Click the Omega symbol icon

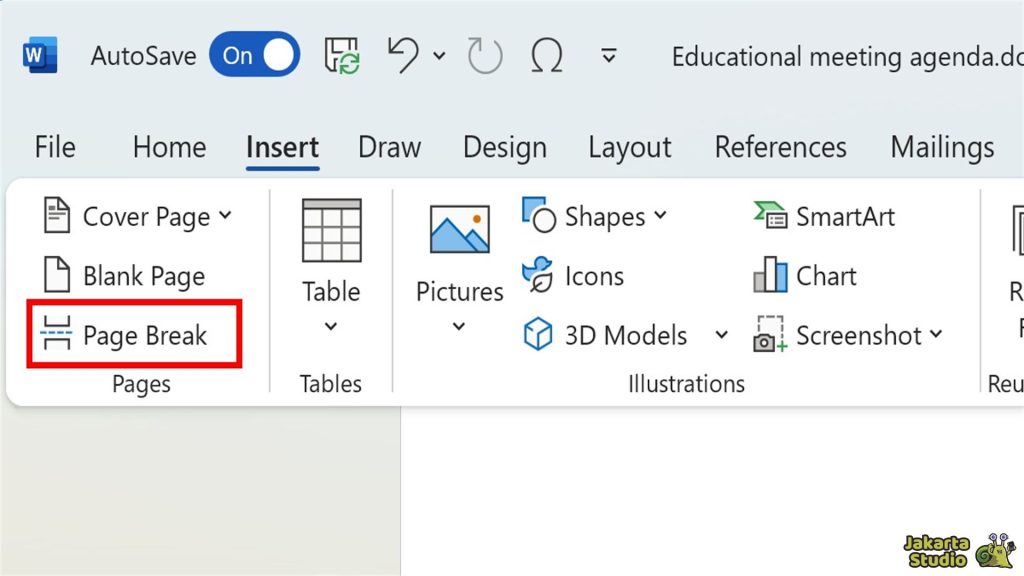[x=546, y=56]
